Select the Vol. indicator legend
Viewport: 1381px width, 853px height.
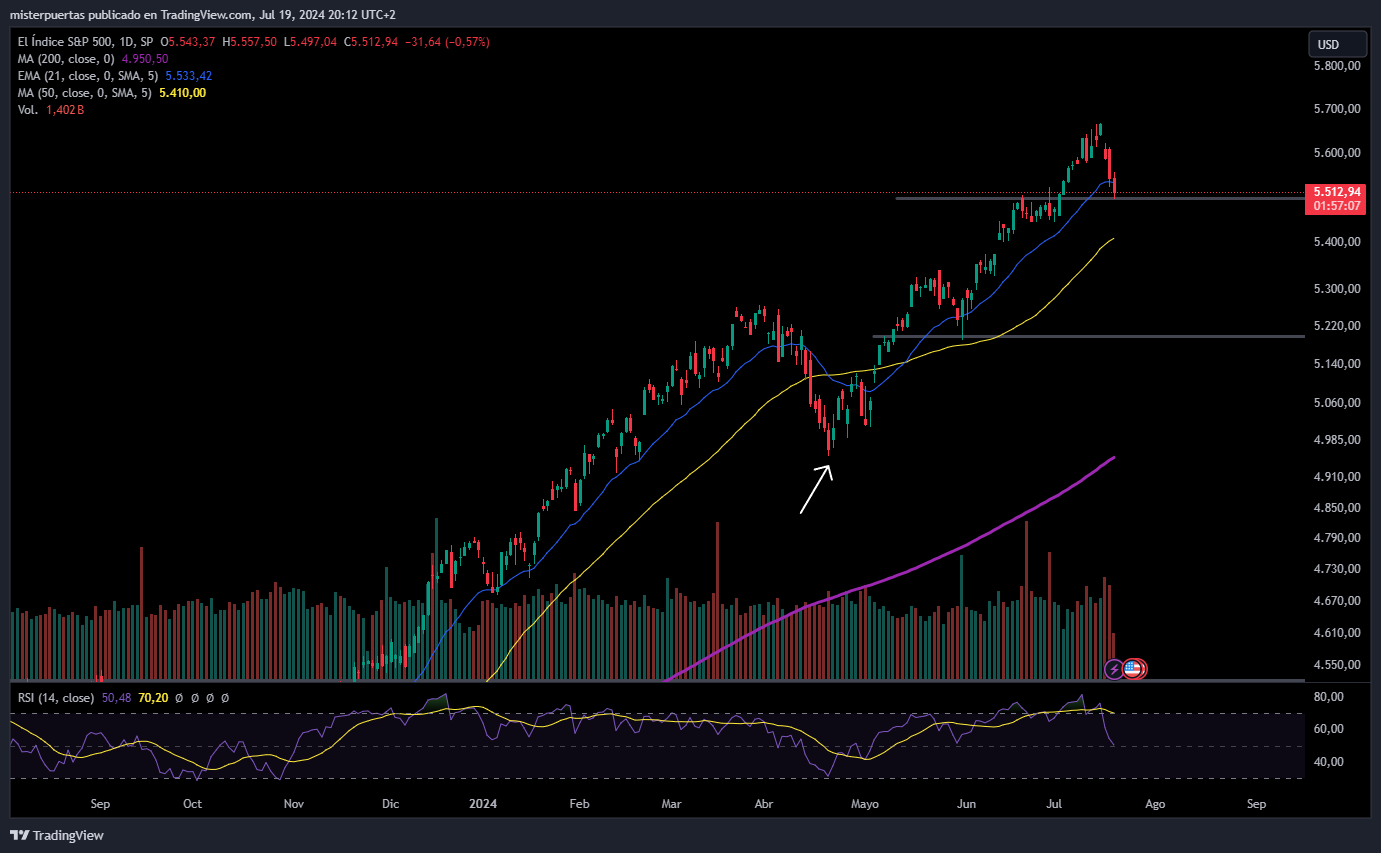[28, 110]
